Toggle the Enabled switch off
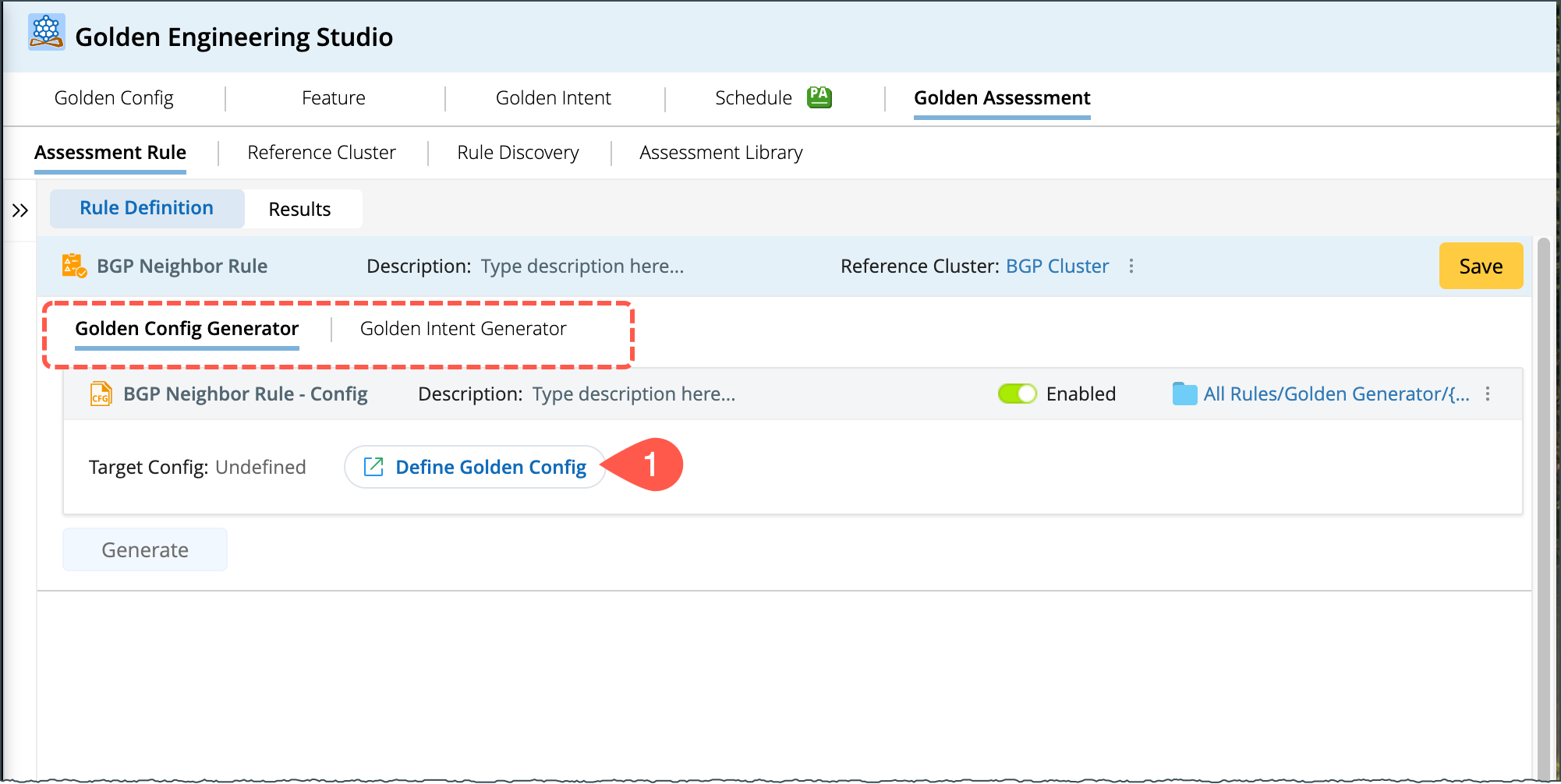Viewport: 1561px width, 784px height. [x=1017, y=394]
